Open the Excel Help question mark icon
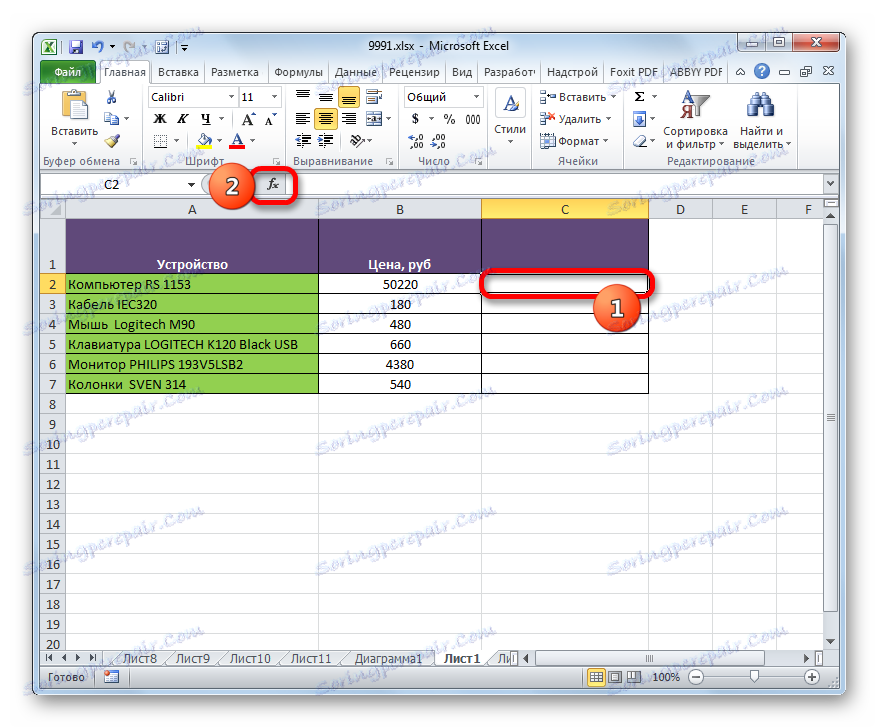Screen dimensions: 879x728 762,71
